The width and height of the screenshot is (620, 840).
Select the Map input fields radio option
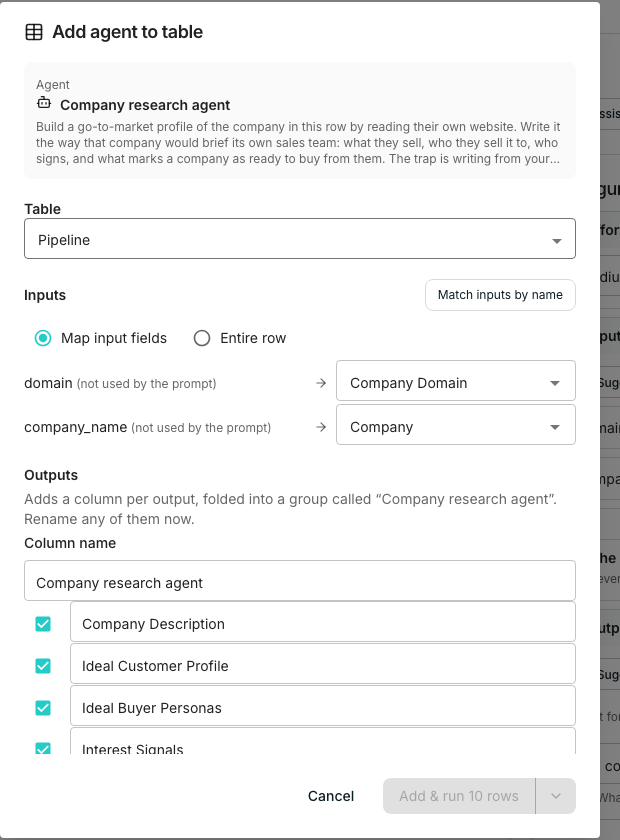[43, 338]
